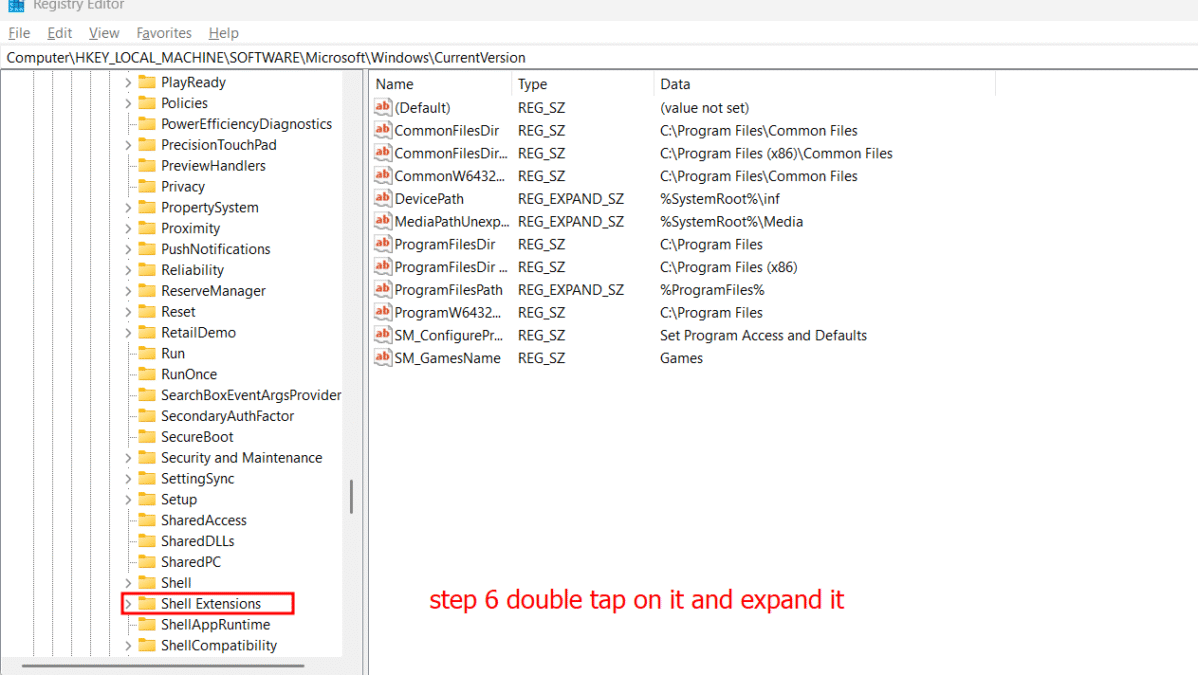
Task: Open the View menu
Action: pos(104,33)
